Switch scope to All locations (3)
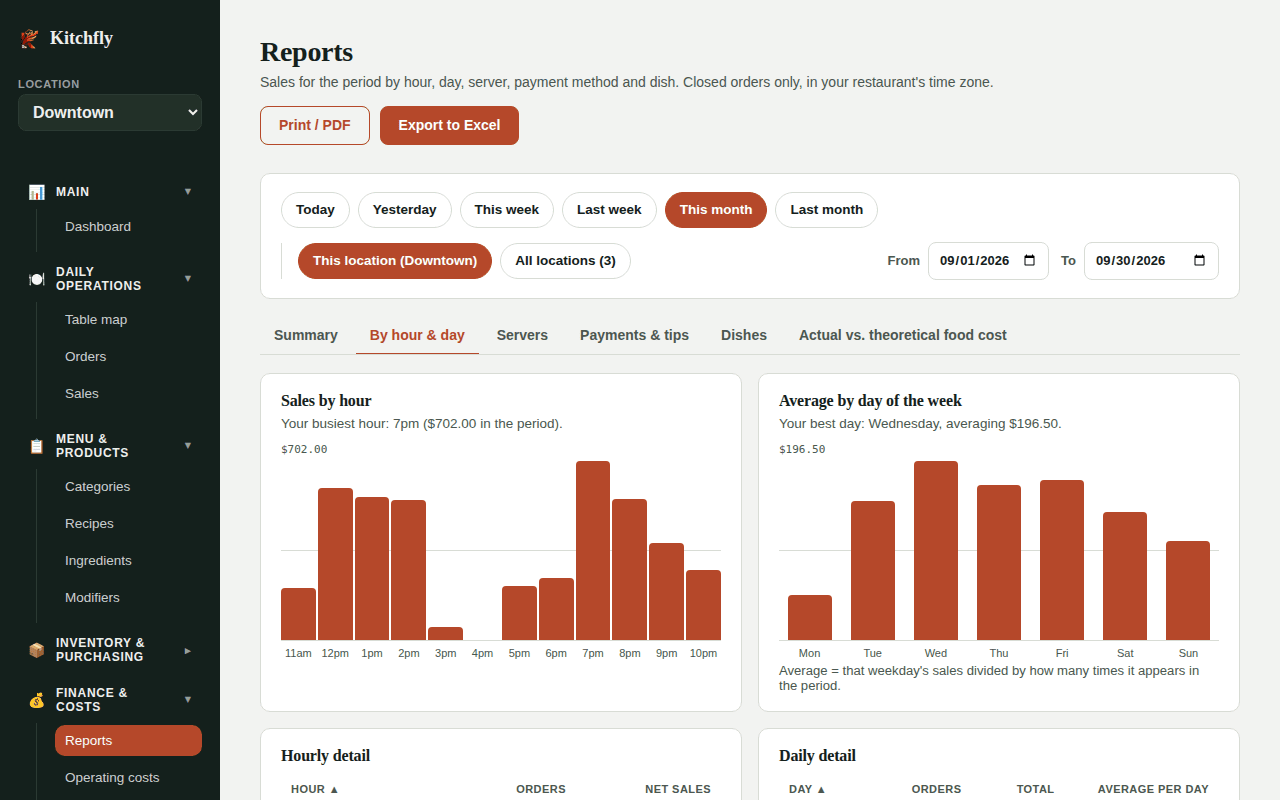Viewport: 1280px width, 800px height. (565, 261)
